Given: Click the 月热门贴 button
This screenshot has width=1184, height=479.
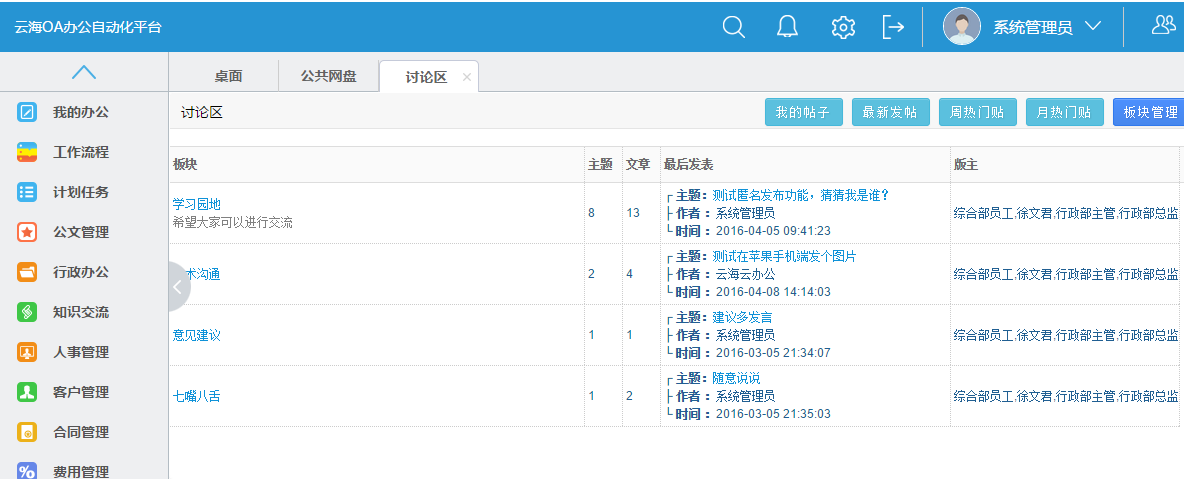Looking at the screenshot, I should (1064, 113).
